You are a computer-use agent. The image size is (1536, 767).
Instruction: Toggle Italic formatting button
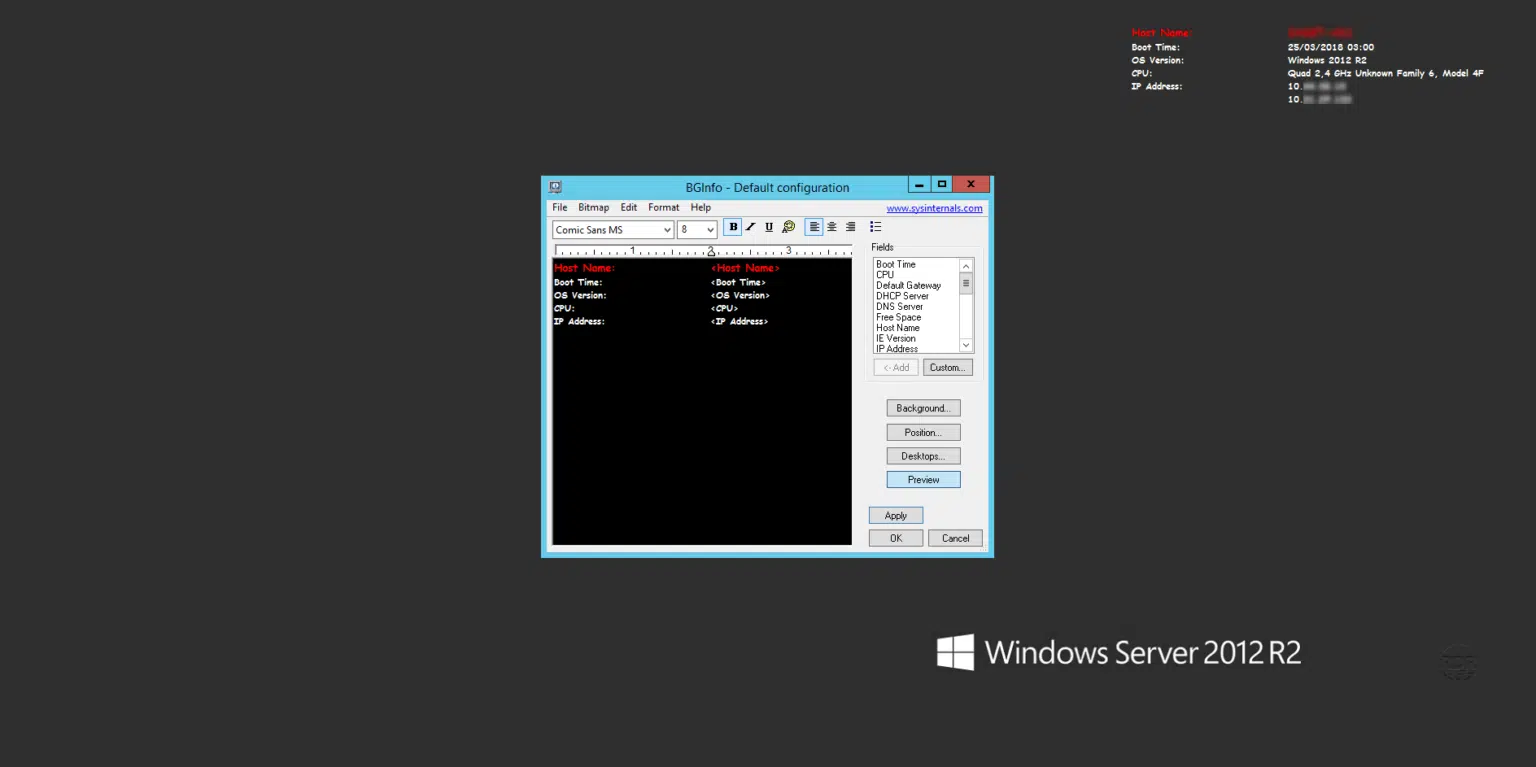[x=750, y=227]
